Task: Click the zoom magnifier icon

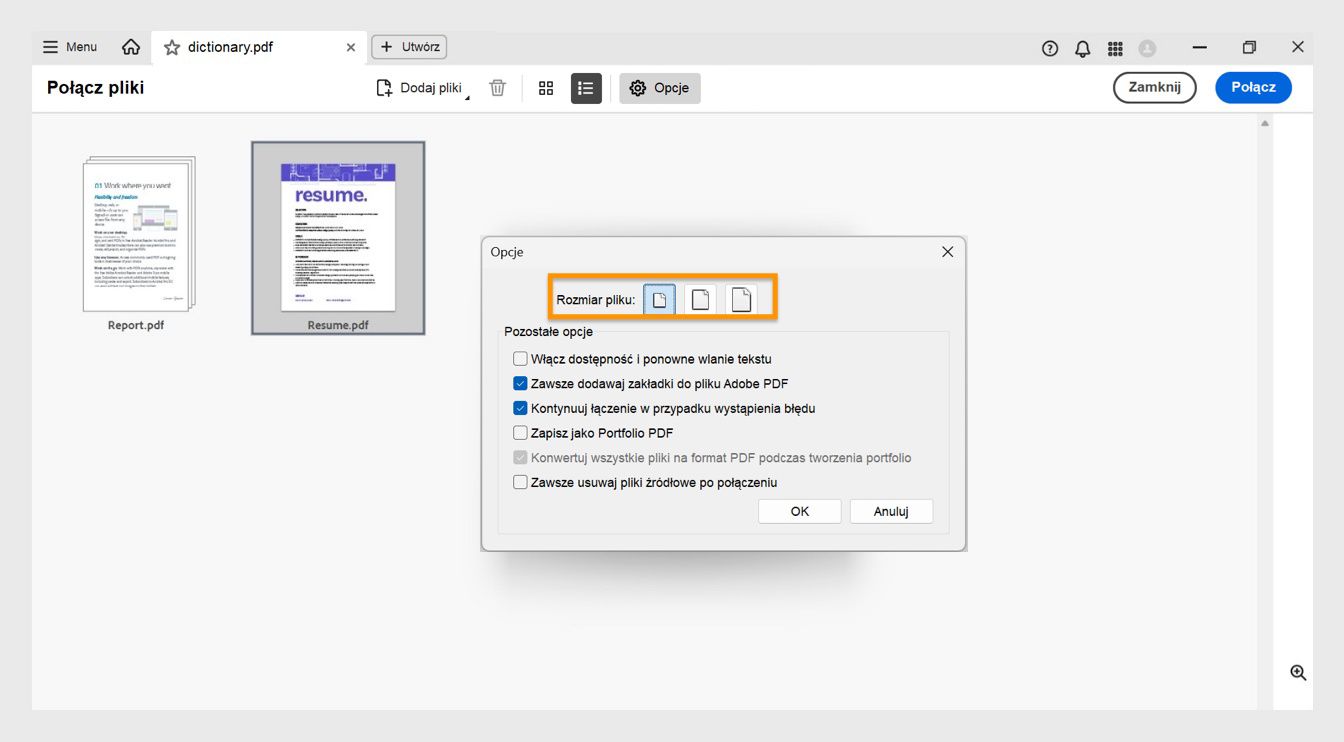Action: click(1298, 672)
